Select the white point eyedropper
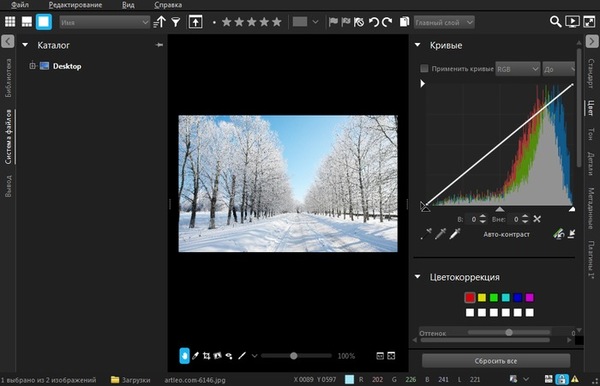This screenshot has height=386, width=600. (x=455, y=234)
